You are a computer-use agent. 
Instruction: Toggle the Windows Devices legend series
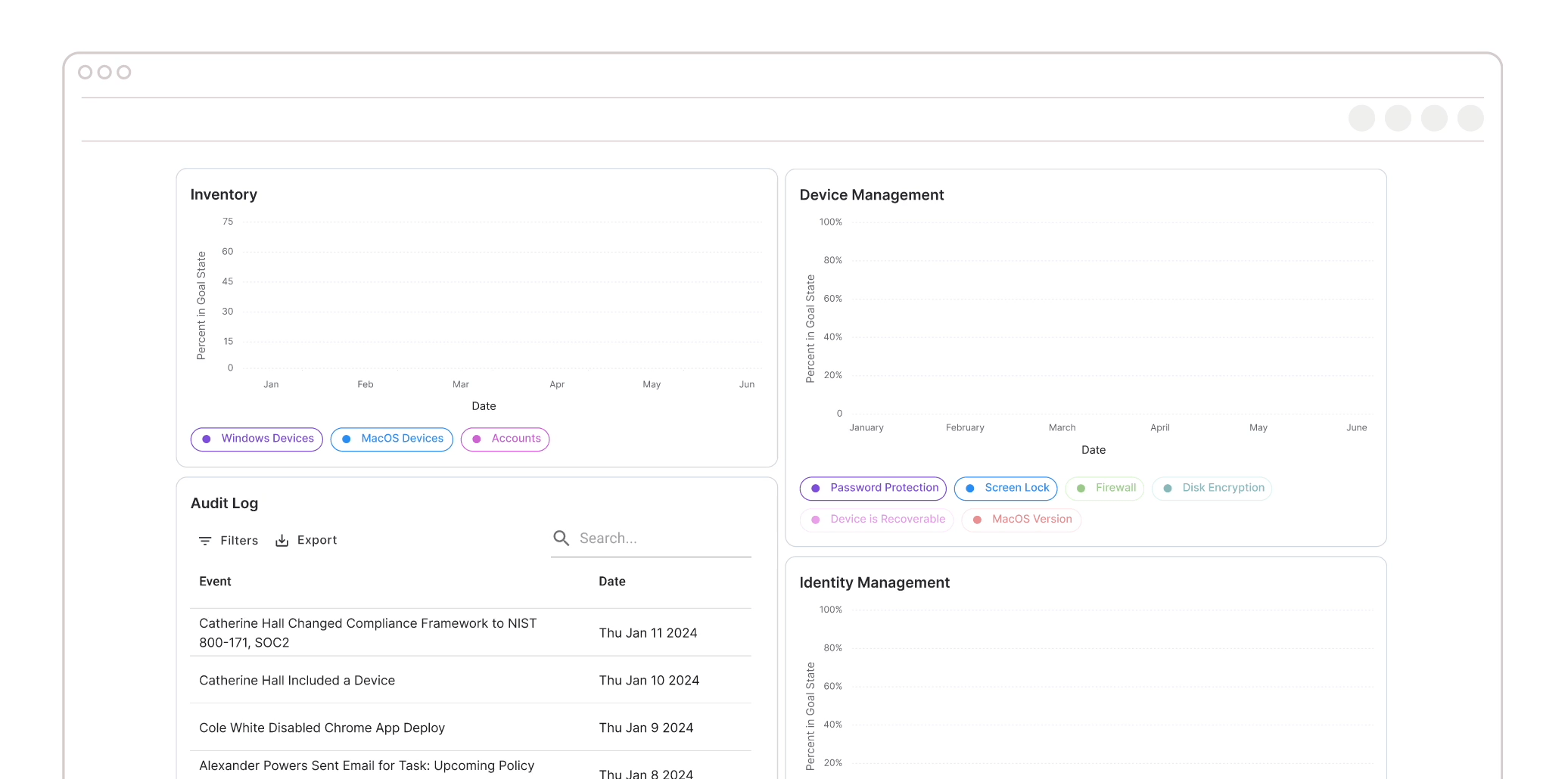coord(257,439)
